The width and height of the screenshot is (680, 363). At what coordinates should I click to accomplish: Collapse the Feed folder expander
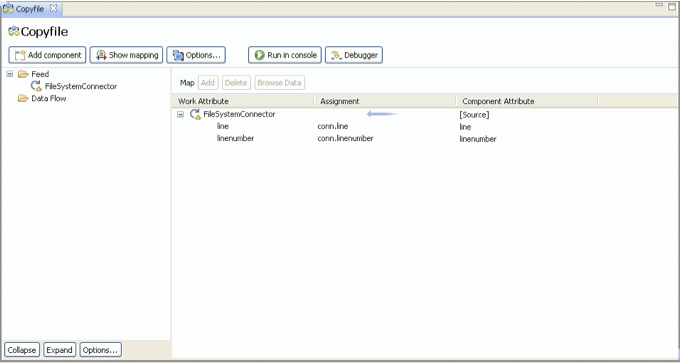click(x=10, y=74)
